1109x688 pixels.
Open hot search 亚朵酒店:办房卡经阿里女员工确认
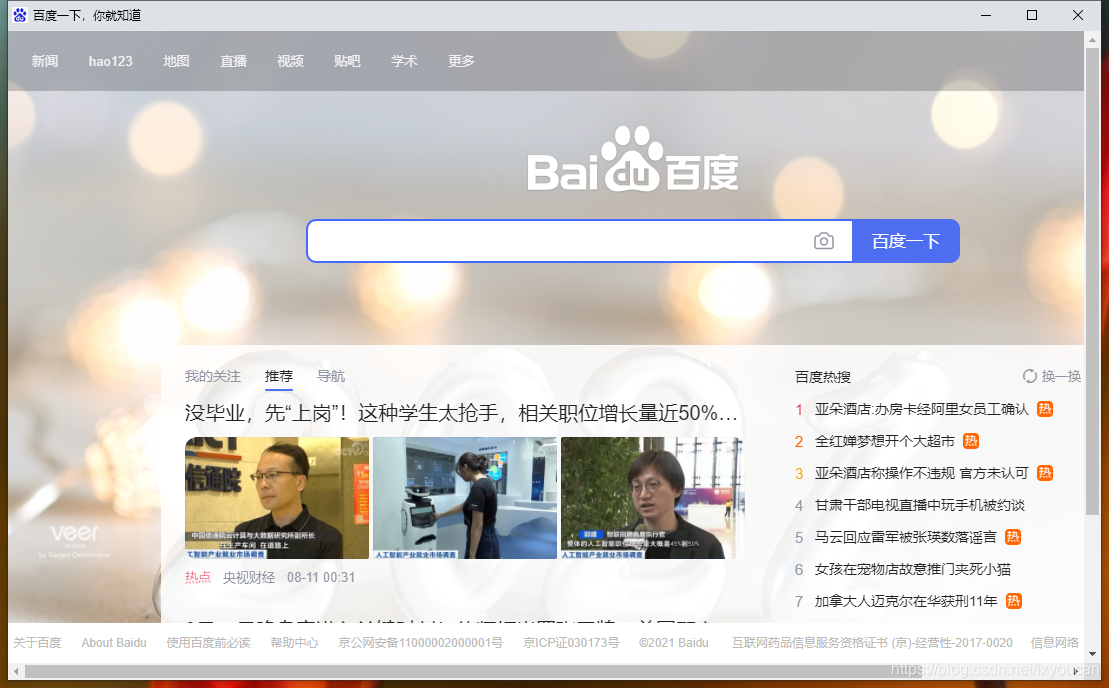tap(922, 409)
